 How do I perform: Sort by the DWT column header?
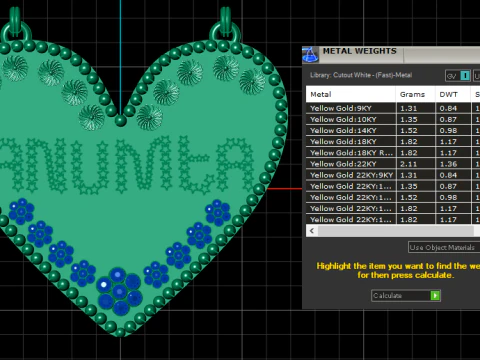click(453, 94)
